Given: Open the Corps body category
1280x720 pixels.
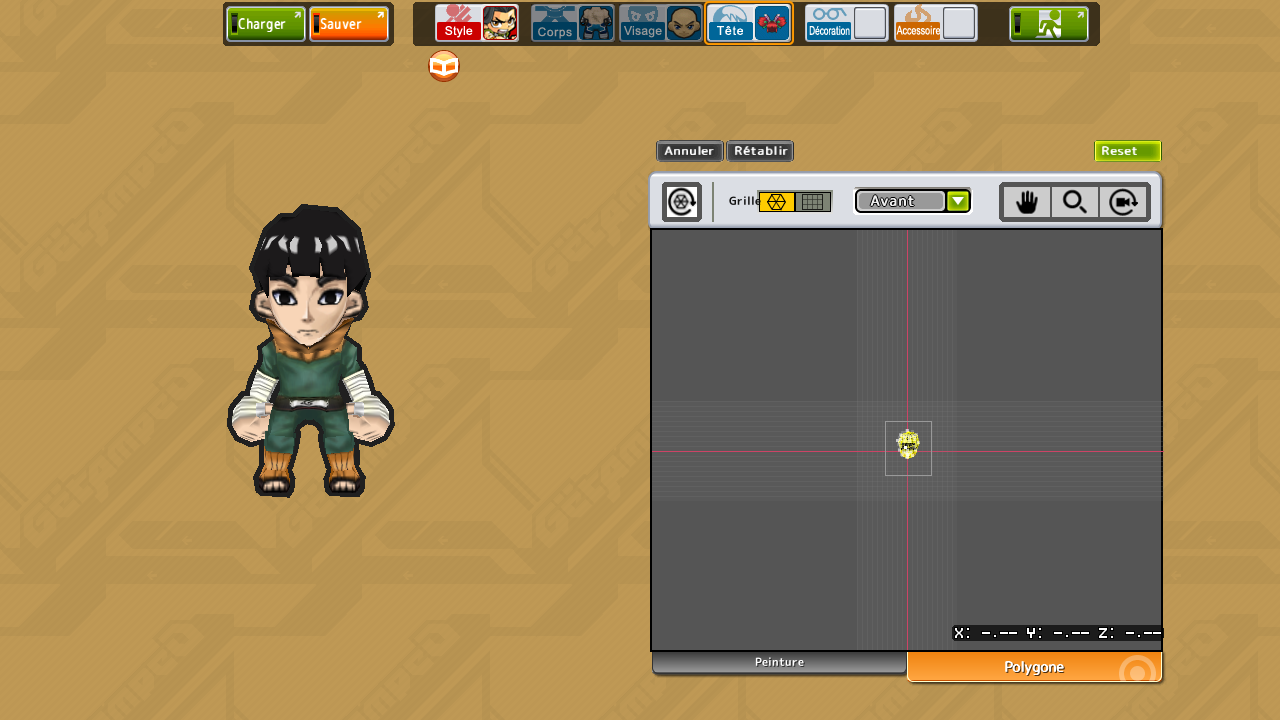Looking at the screenshot, I should (x=555, y=23).
